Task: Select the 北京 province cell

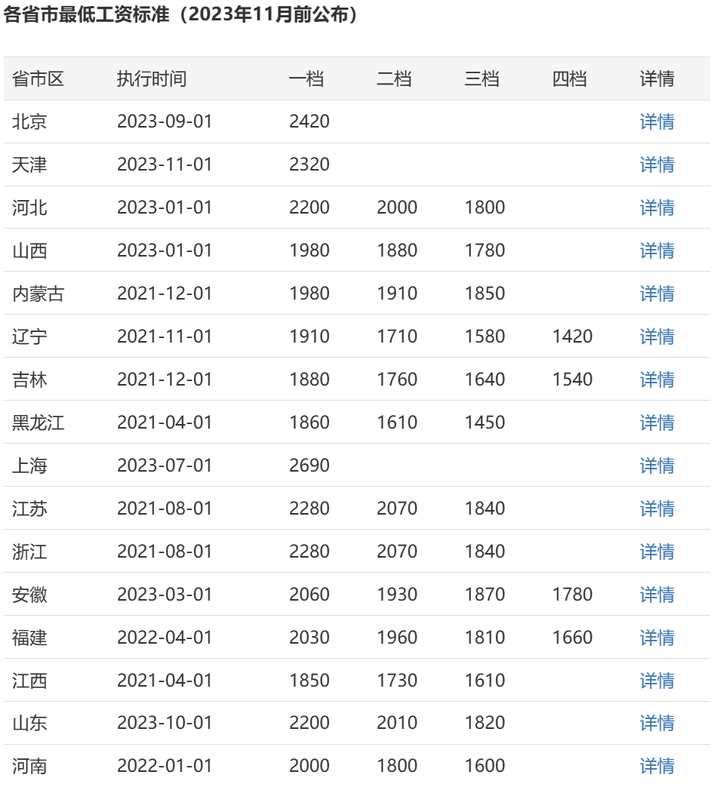Action: 30,121
